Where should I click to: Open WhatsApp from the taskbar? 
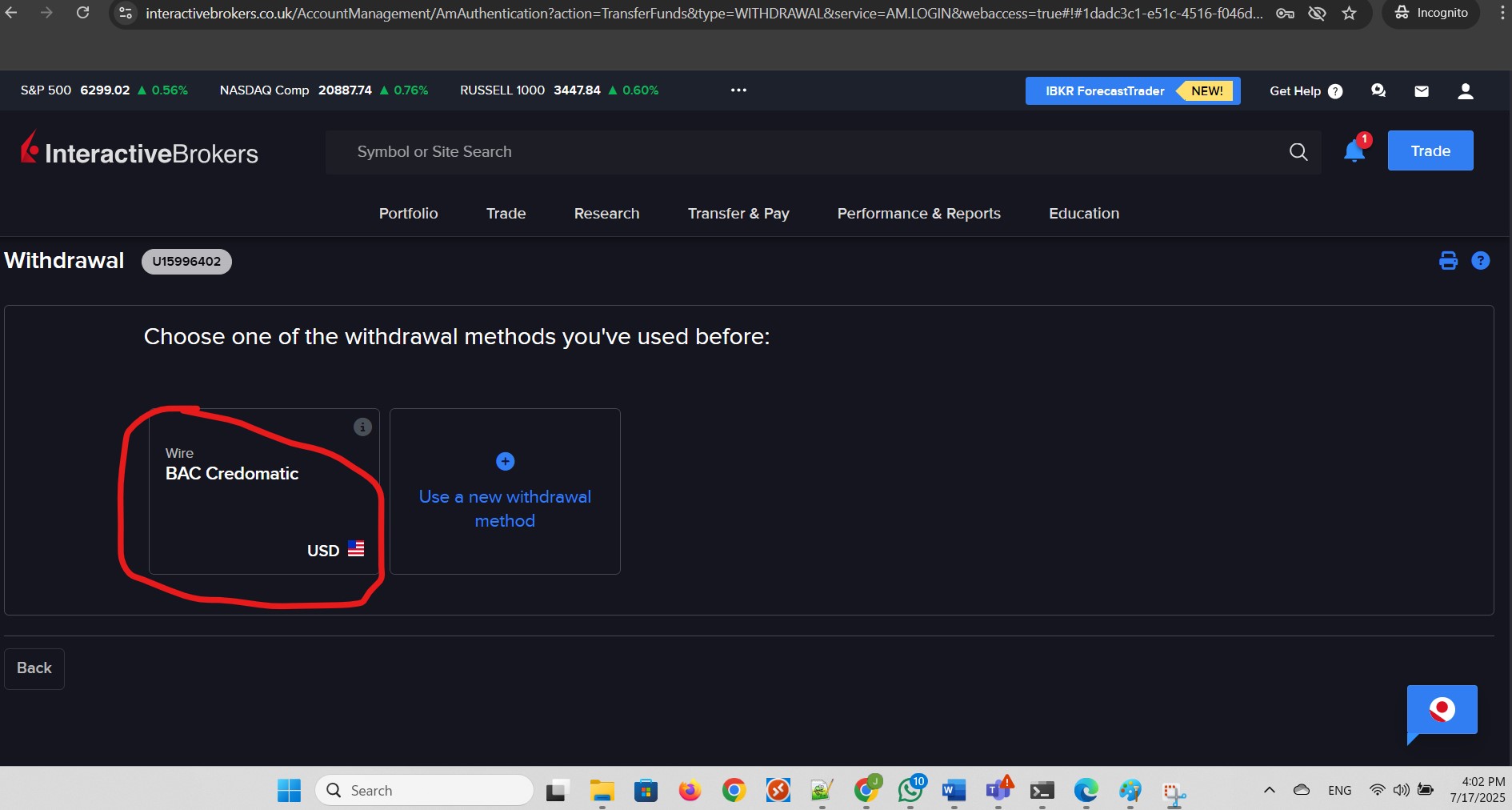pos(910,790)
